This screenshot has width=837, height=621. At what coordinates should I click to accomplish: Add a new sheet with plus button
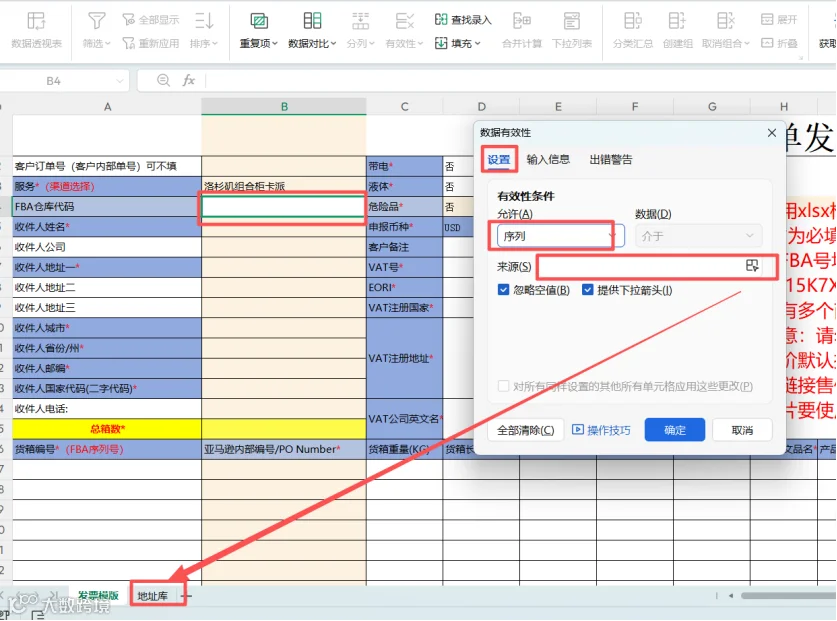[187, 596]
